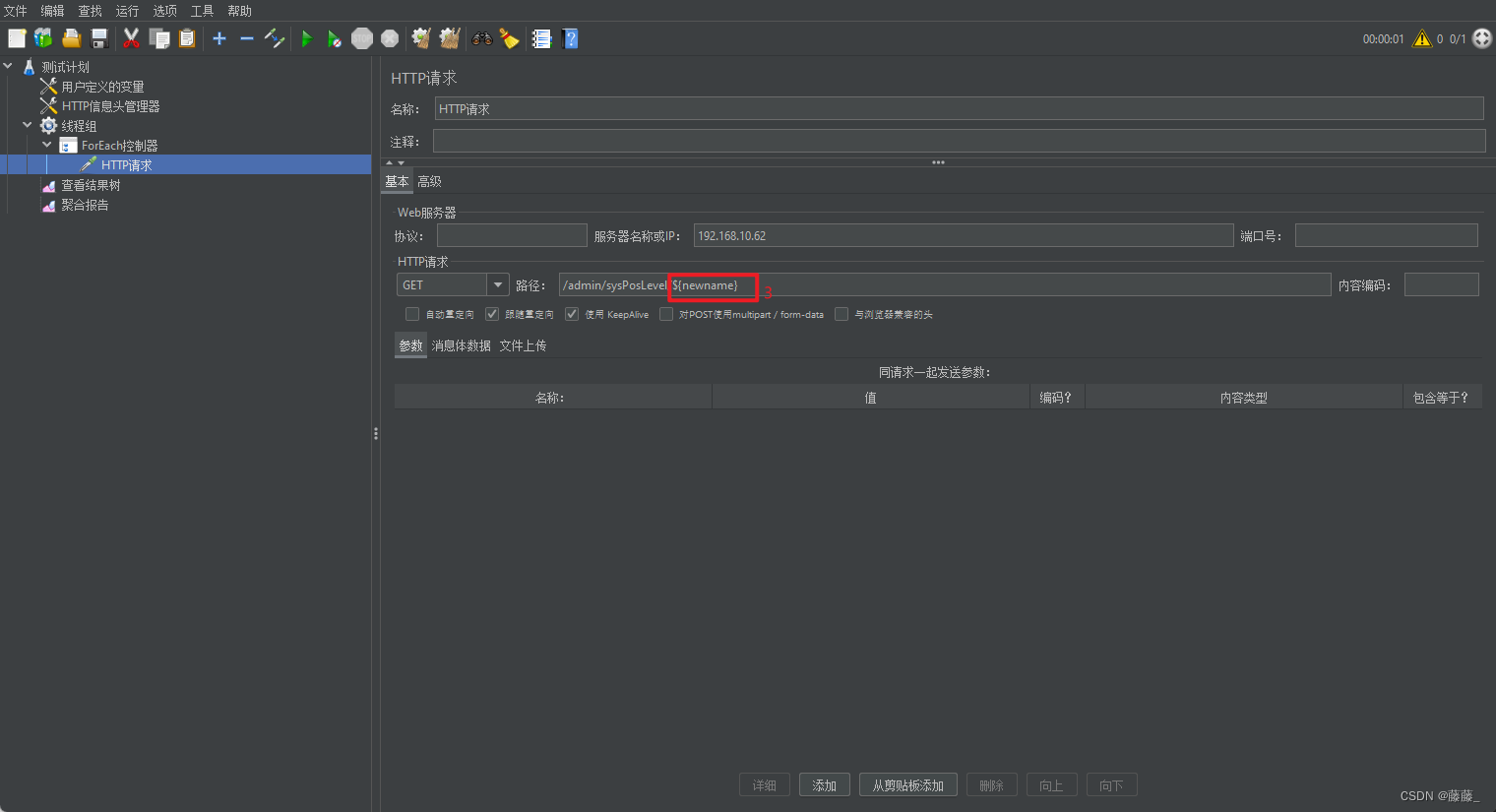
Task: Click the 添加 button
Action: 825,785
